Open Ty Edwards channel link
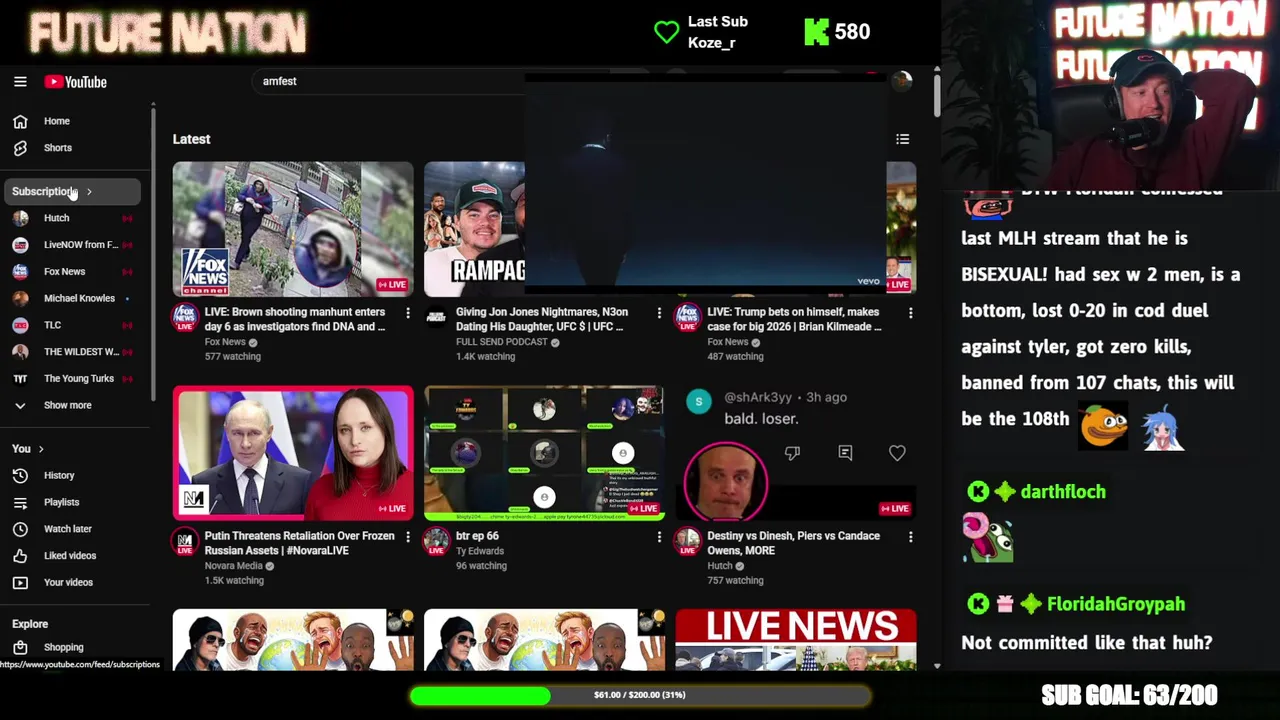This screenshot has height=720, width=1280. point(480,551)
